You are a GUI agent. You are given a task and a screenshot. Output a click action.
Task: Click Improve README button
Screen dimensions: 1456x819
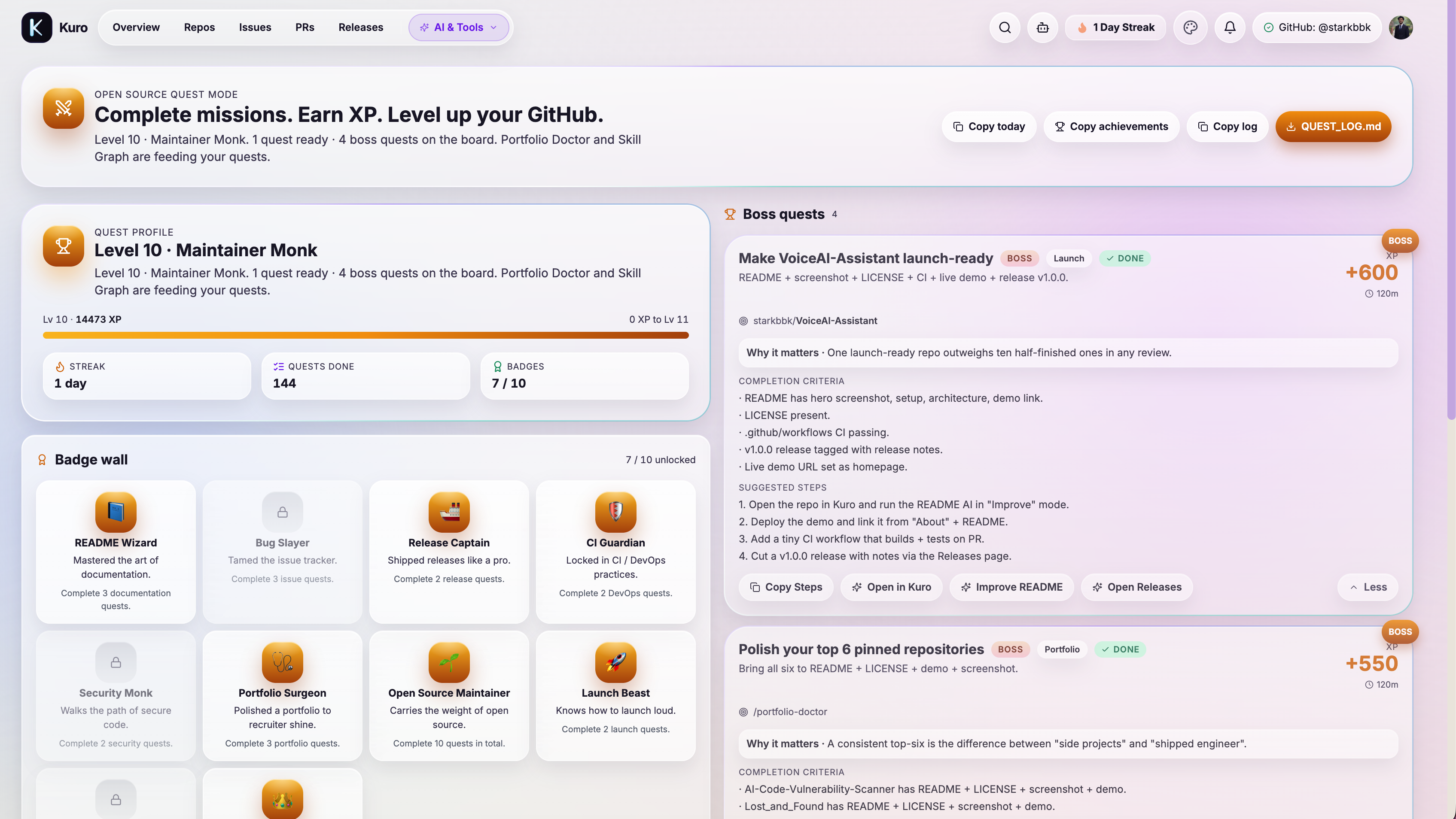pos(1012,587)
